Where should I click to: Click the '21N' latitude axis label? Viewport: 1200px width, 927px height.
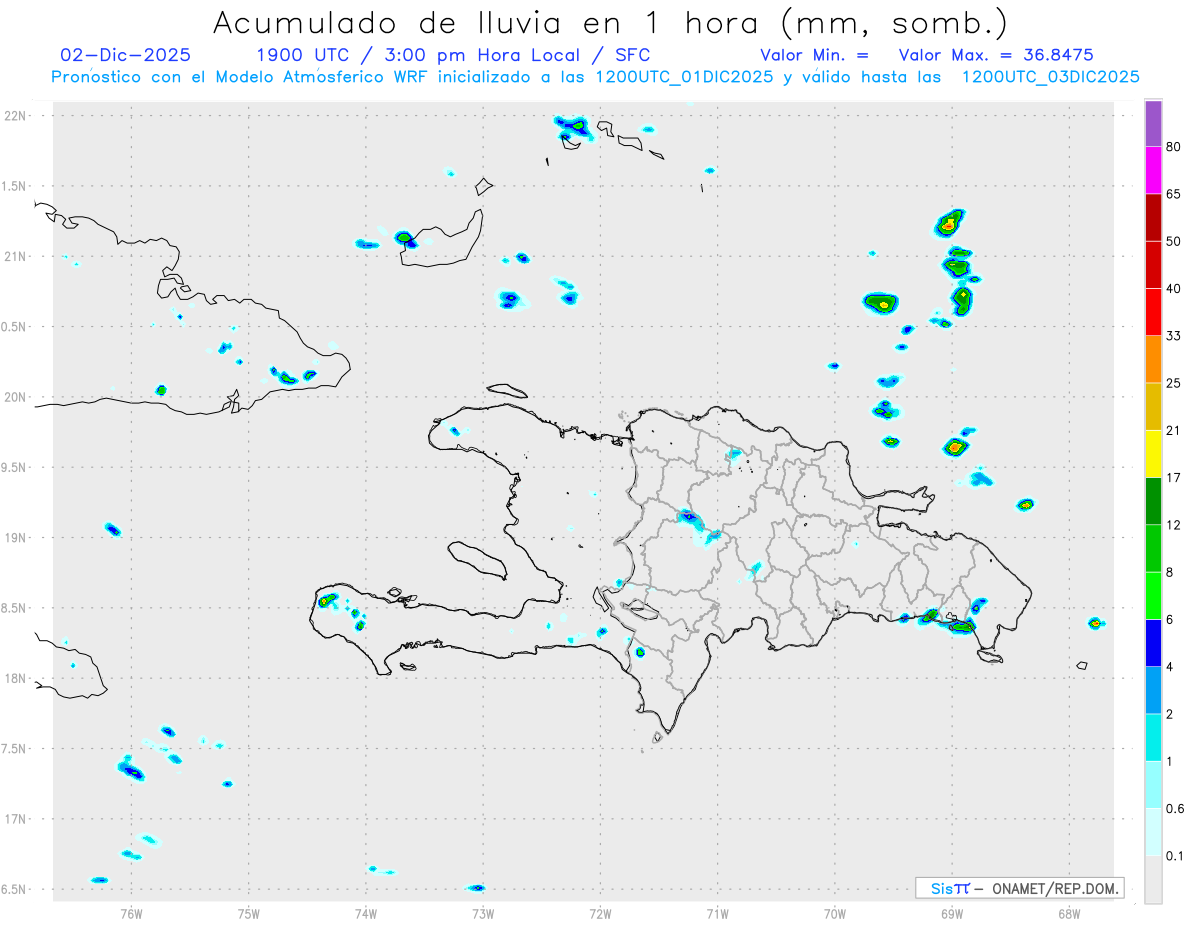tap(16, 256)
